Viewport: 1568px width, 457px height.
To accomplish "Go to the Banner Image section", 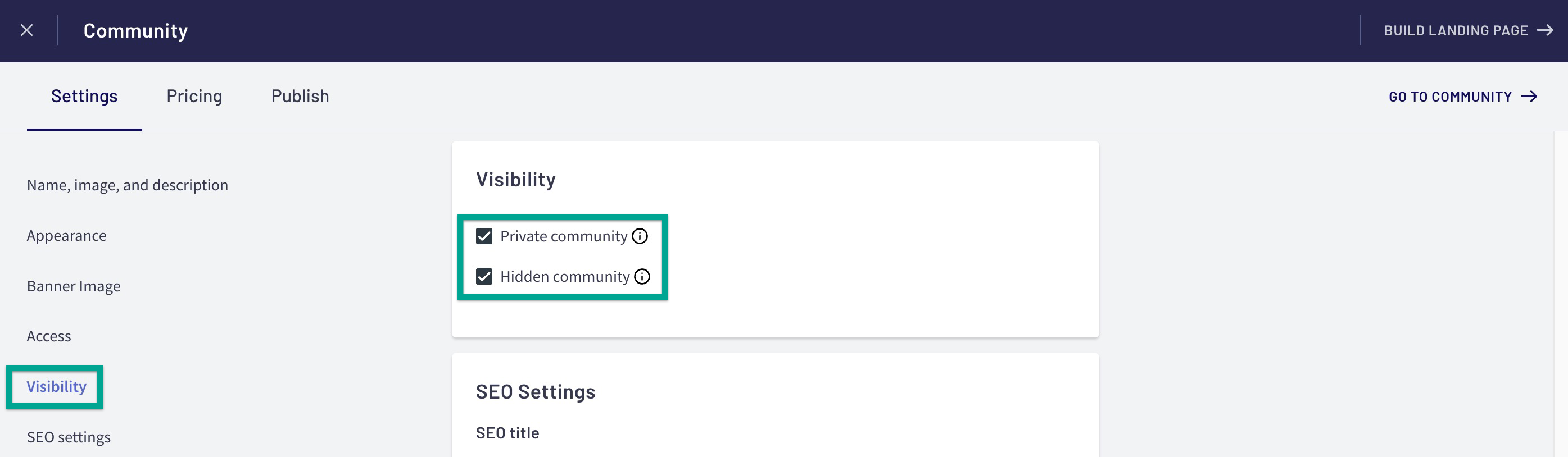I will click(x=74, y=286).
